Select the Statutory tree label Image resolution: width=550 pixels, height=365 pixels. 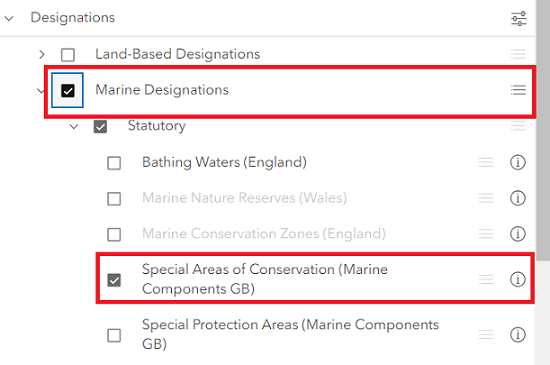156,126
